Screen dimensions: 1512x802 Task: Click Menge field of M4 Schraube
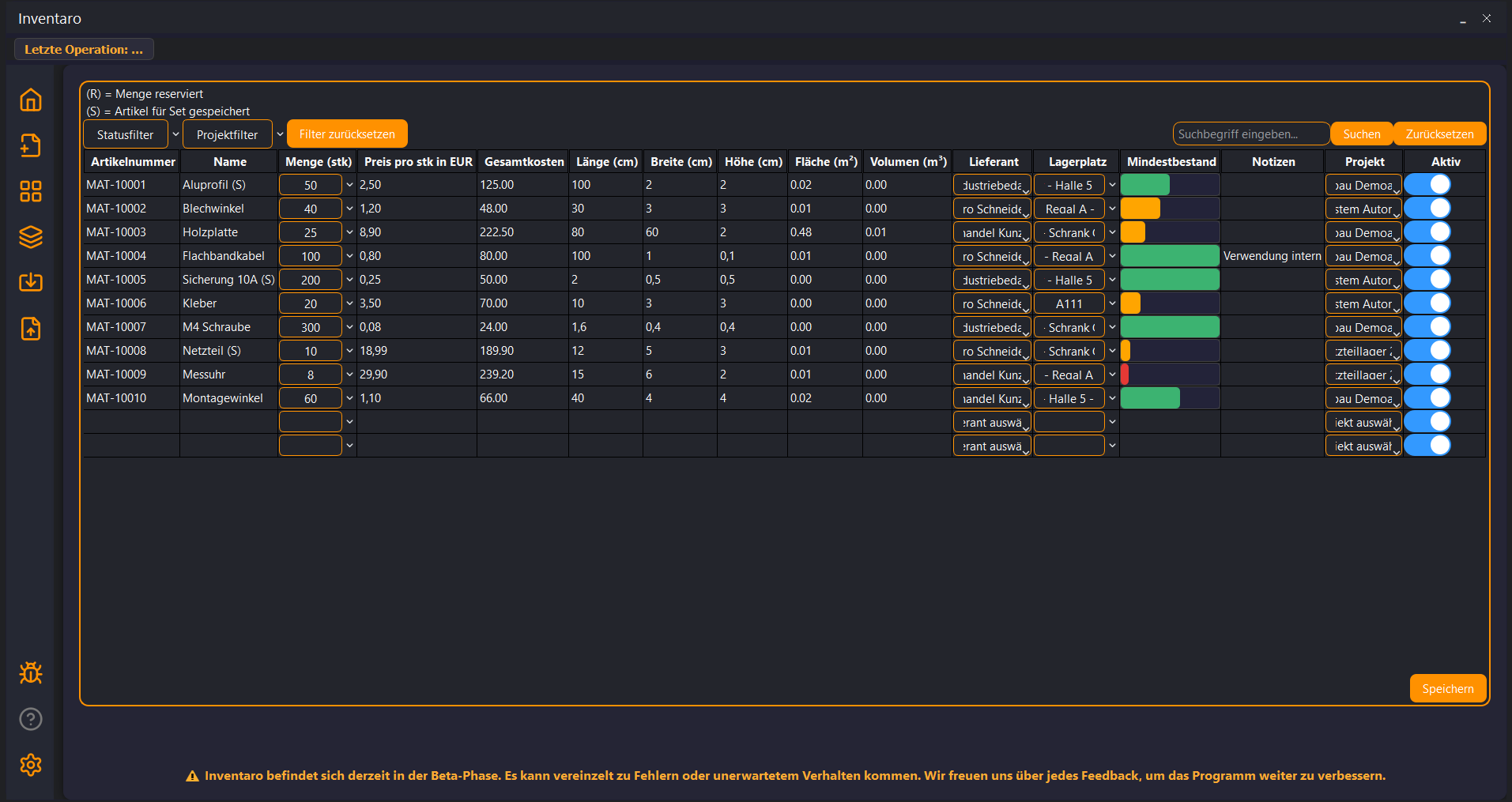tap(311, 327)
